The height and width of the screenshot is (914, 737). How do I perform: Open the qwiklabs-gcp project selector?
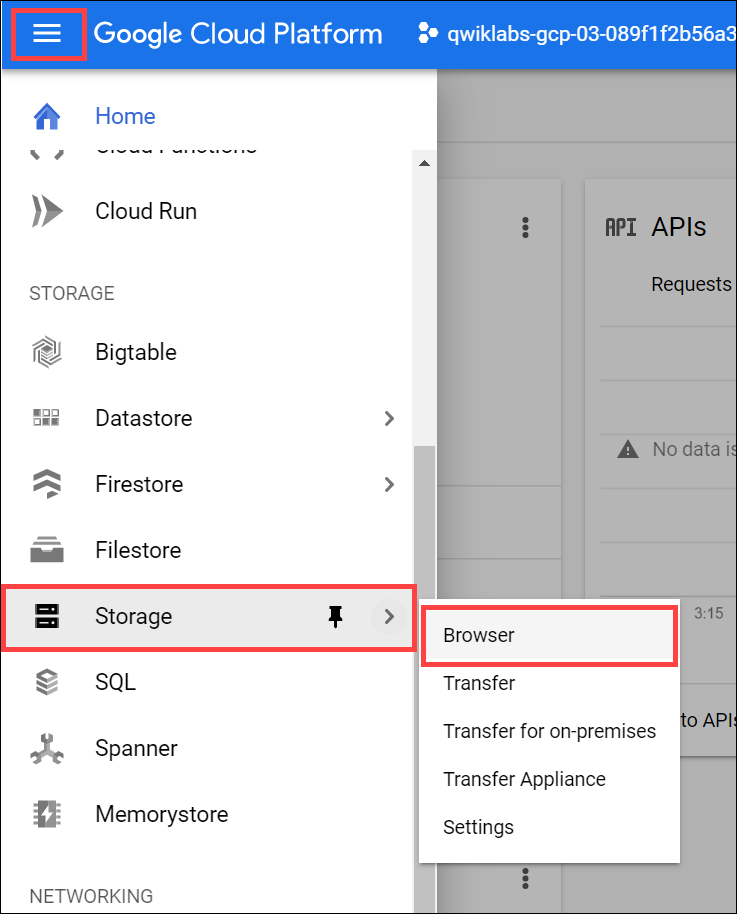[x=591, y=34]
